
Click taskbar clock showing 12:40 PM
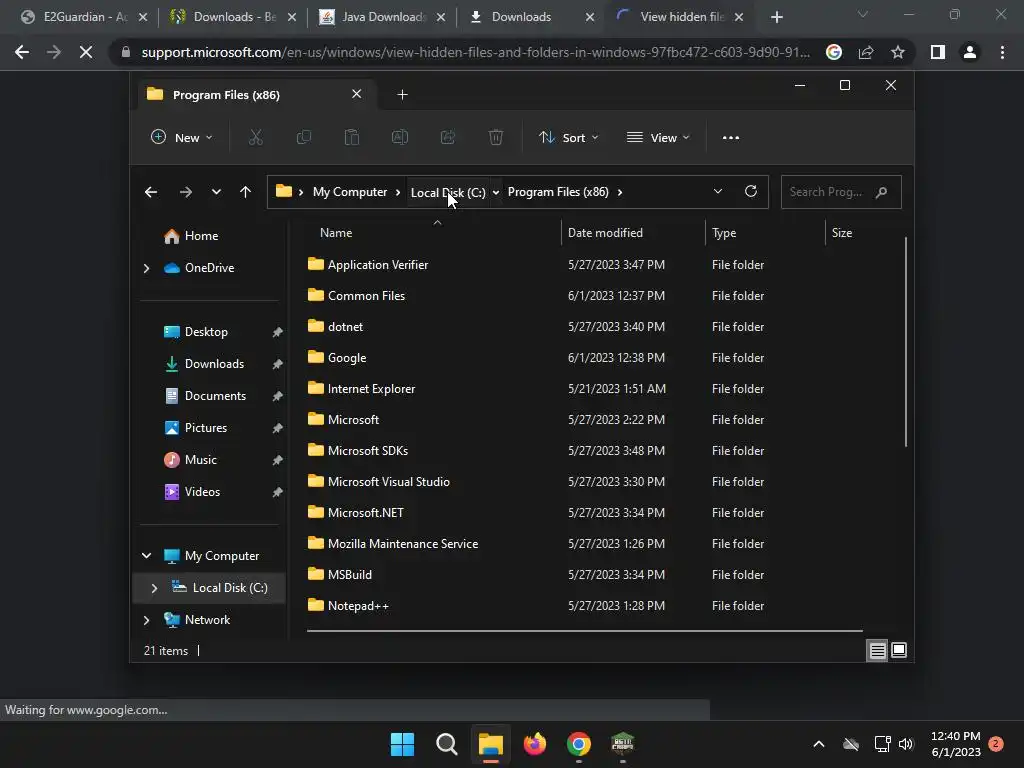[x=955, y=744]
